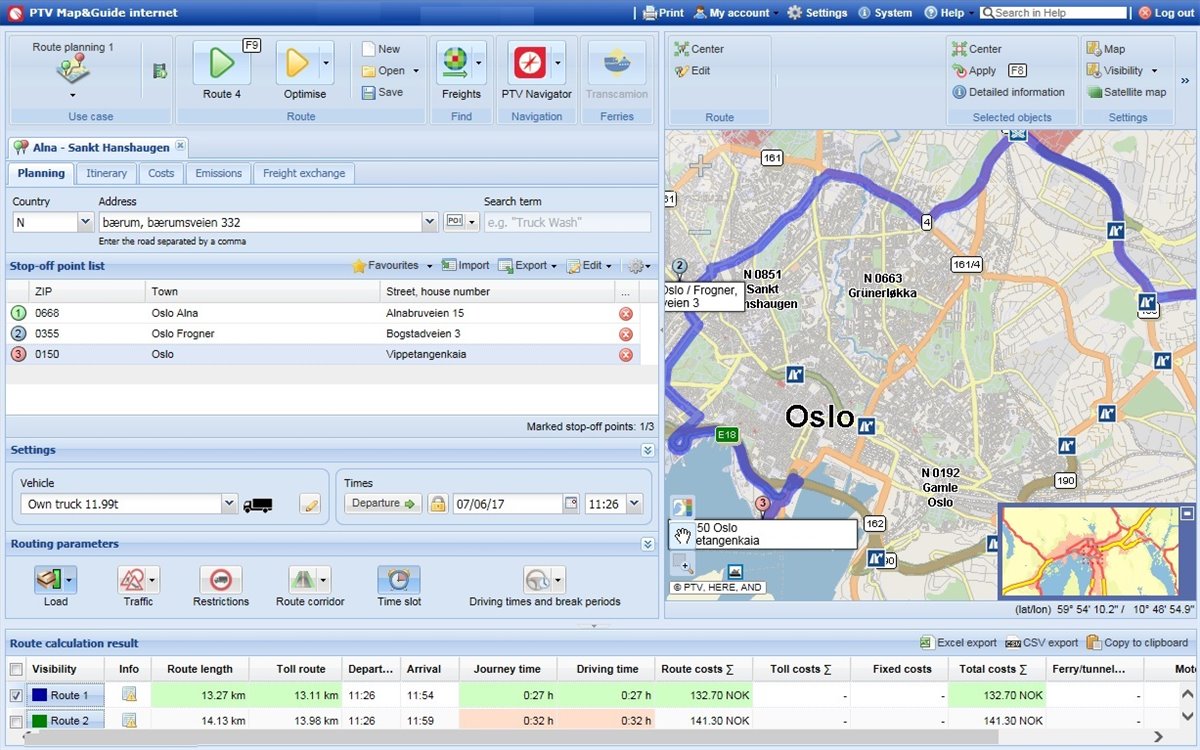The image size is (1200, 750).
Task: Enable Route 2 visibility
Action: pos(16,720)
